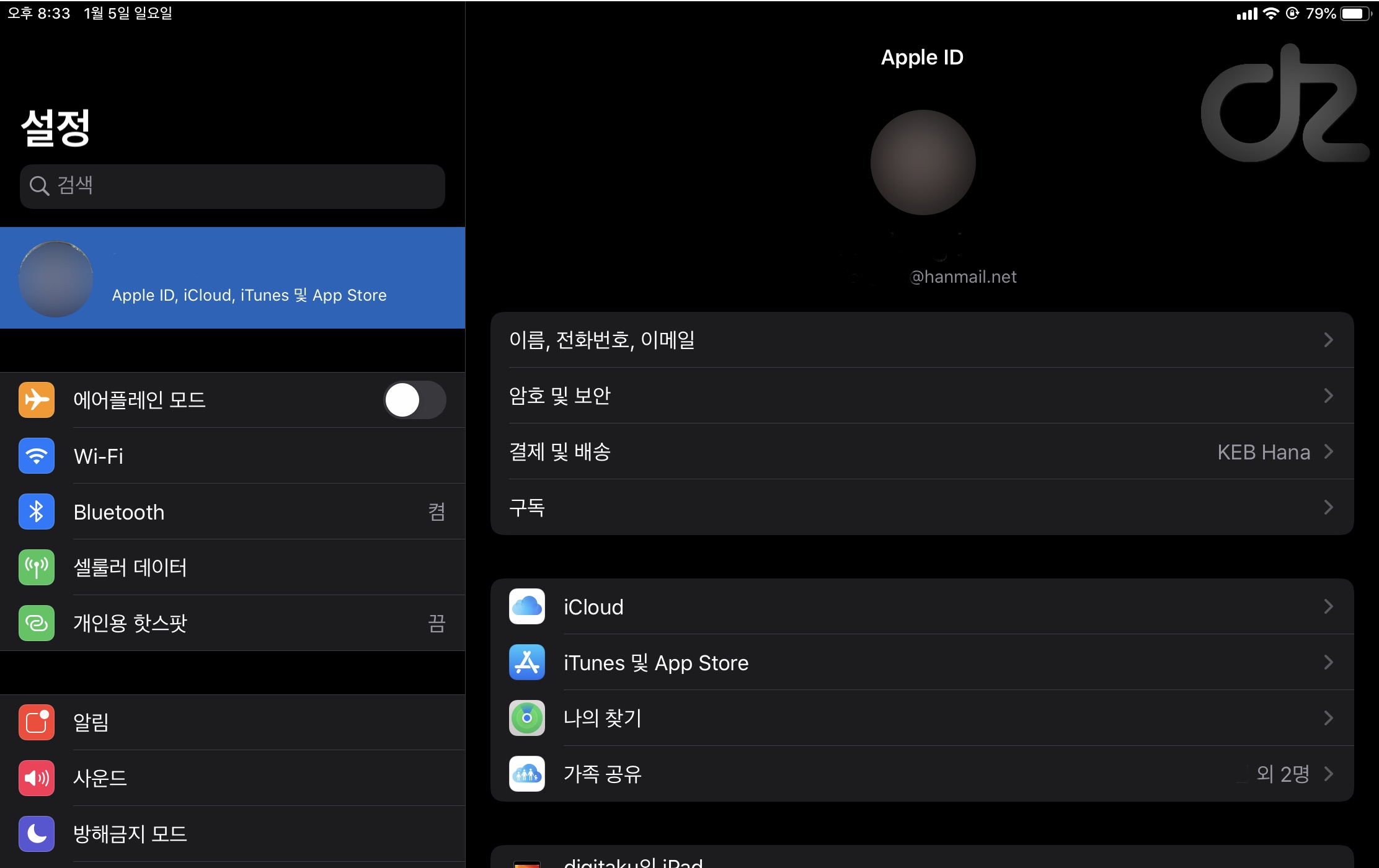This screenshot has width=1379, height=868.
Task: Tap the cellular signal bars in status bar
Action: (x=1247, y=14)
